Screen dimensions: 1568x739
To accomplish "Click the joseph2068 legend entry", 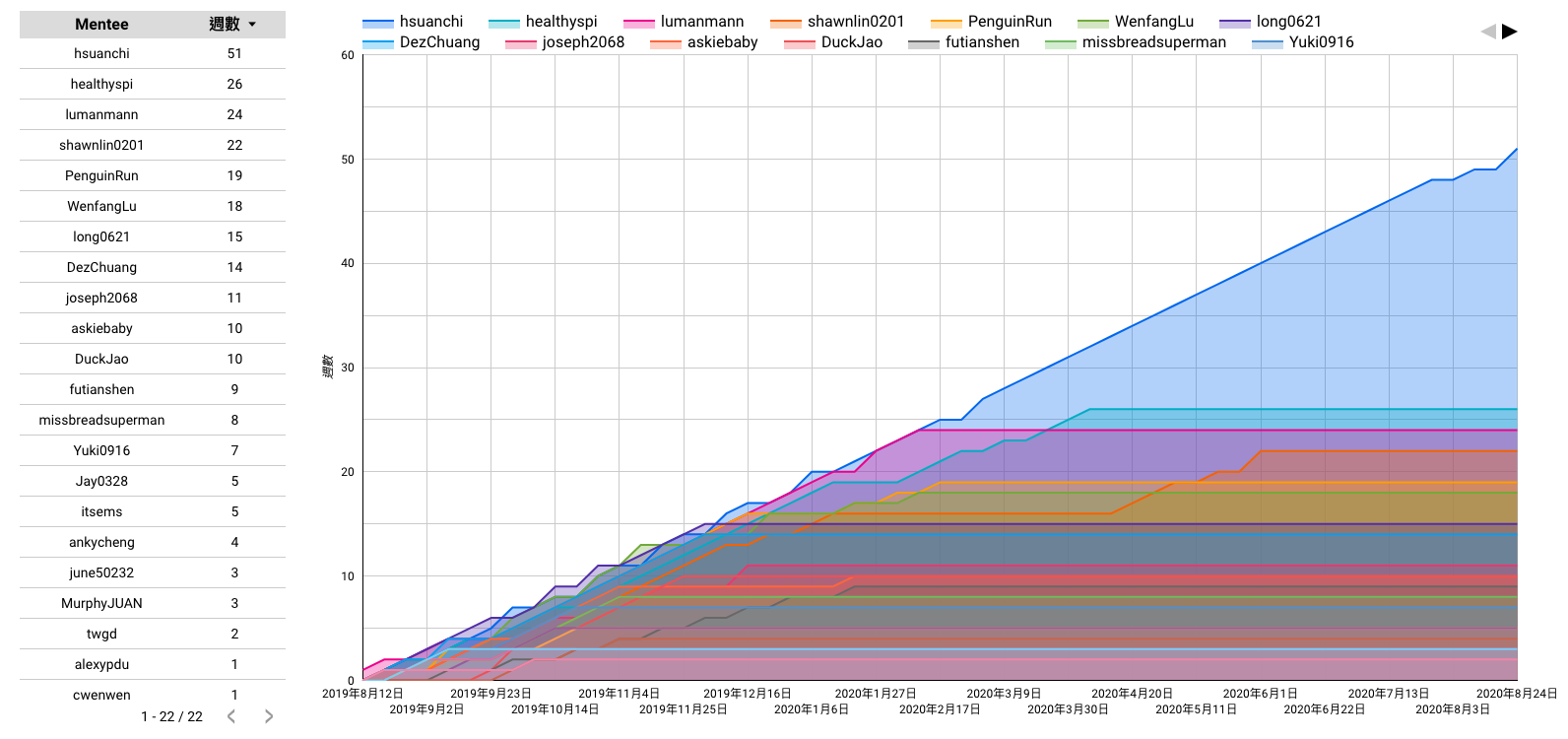I will click(x=565, y=42).
